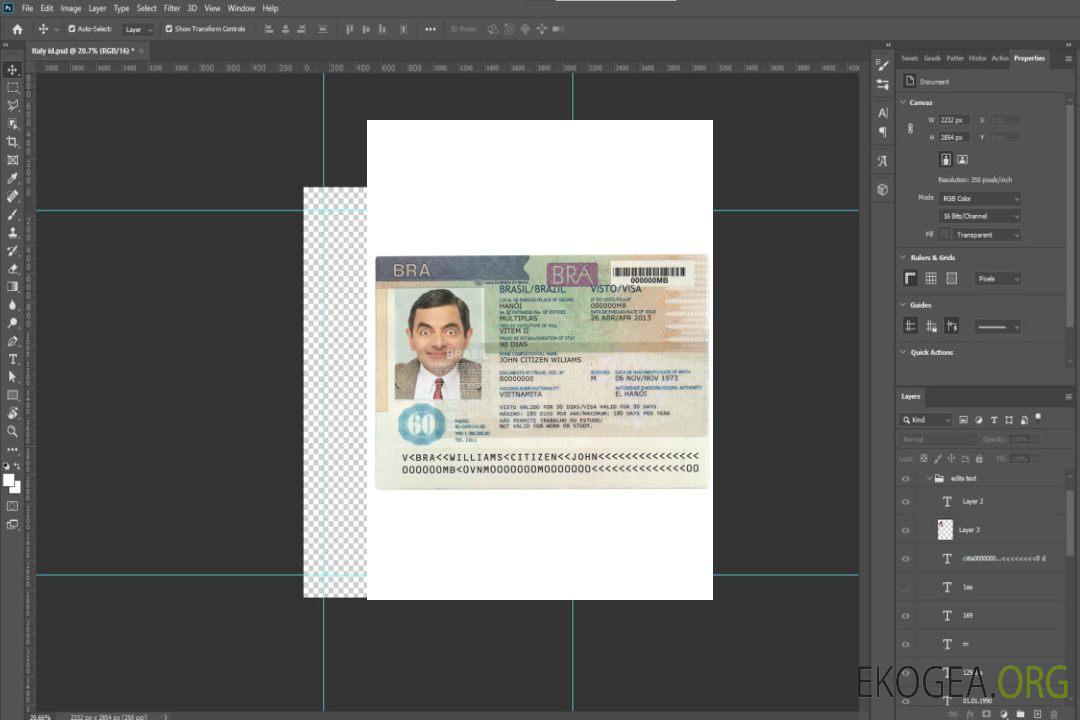Screen dimensions: 1080x720
Task: Click the create new group folder button
Action: [1020, 714]
